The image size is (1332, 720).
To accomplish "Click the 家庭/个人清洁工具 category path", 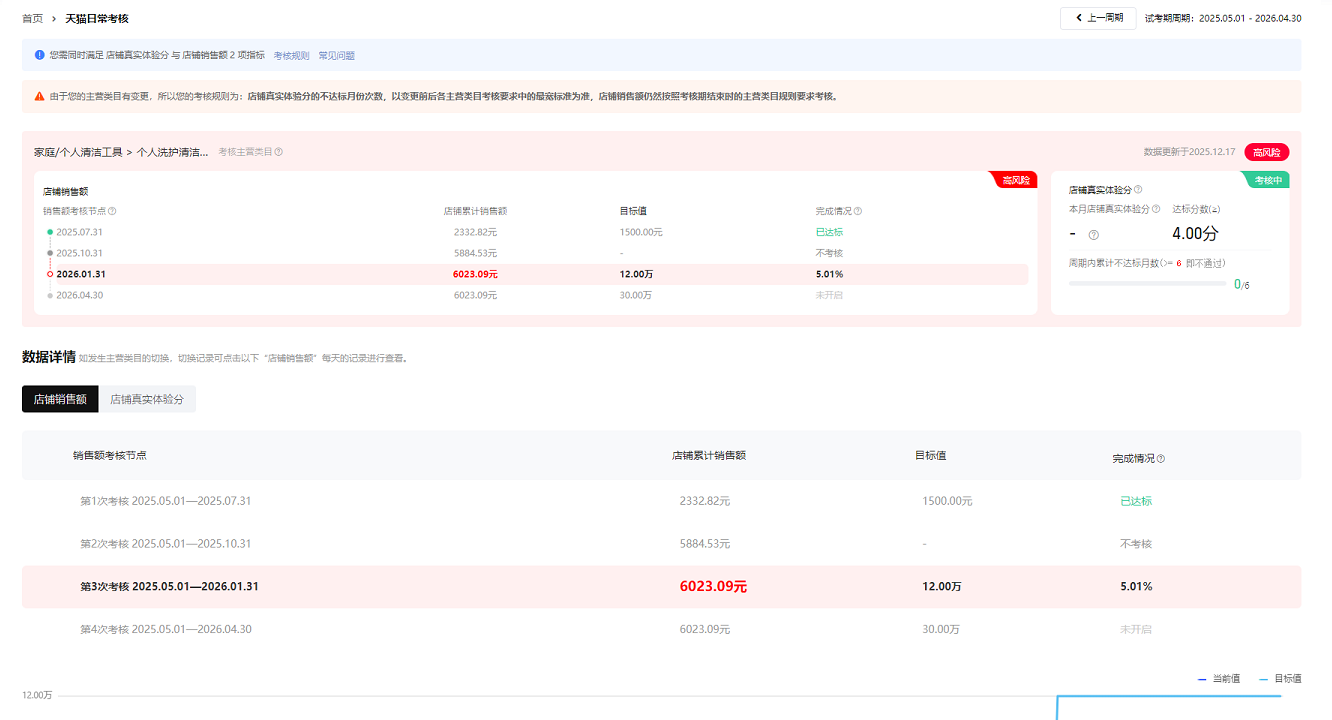I will pos(122,152).
